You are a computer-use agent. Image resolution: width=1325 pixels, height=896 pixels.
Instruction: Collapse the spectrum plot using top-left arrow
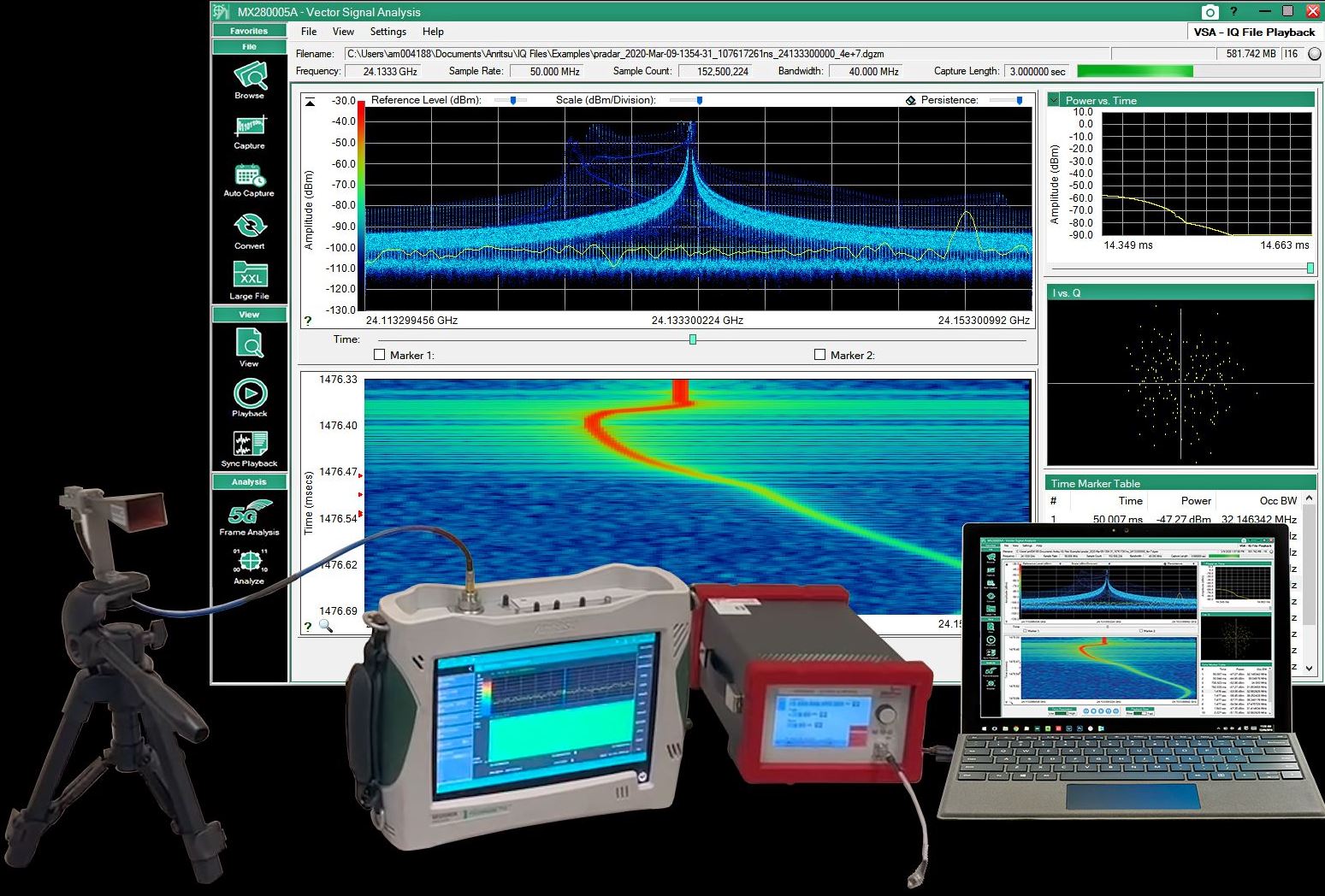310,102
